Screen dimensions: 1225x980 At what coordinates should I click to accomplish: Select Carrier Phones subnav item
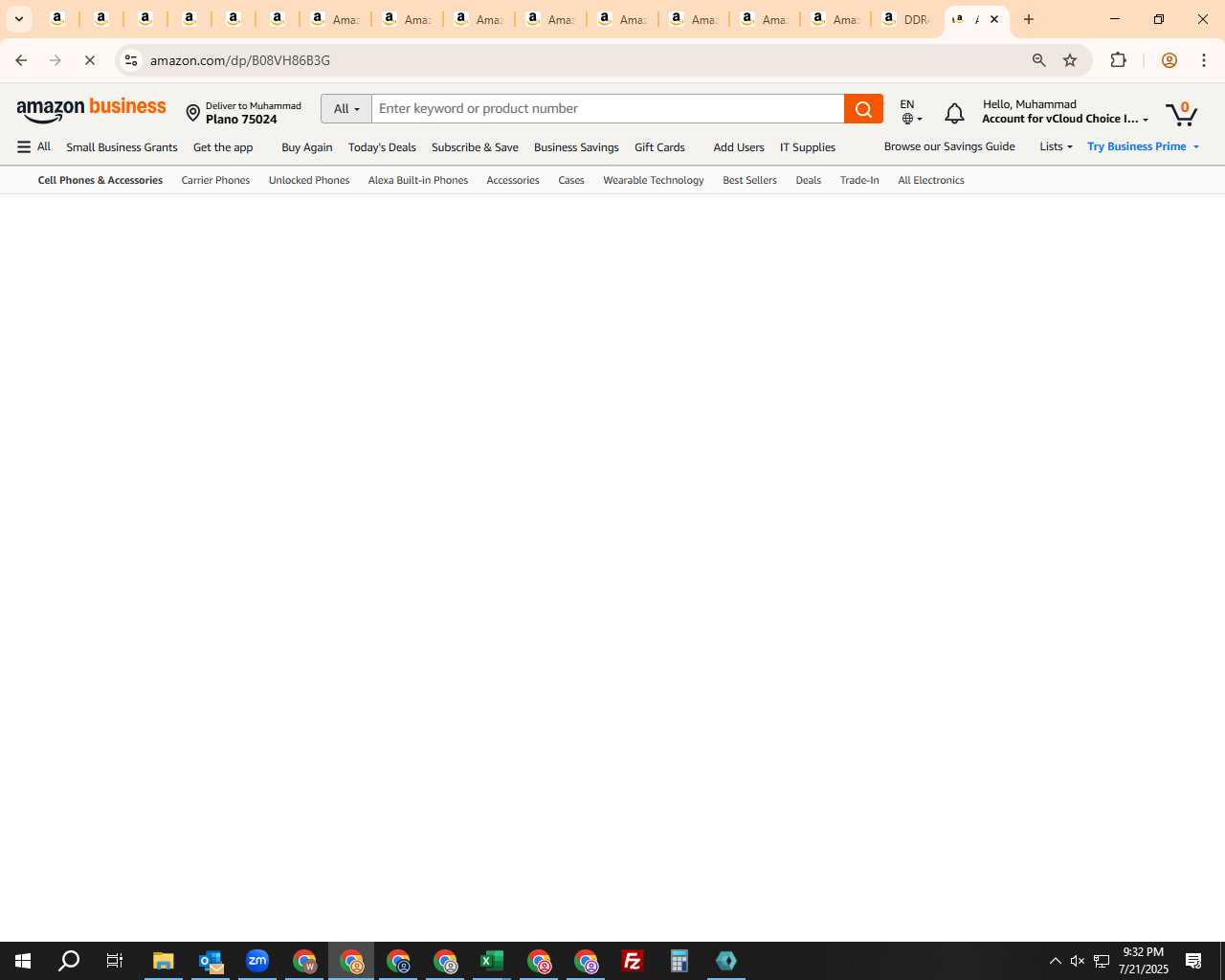[x=215, y=180]
